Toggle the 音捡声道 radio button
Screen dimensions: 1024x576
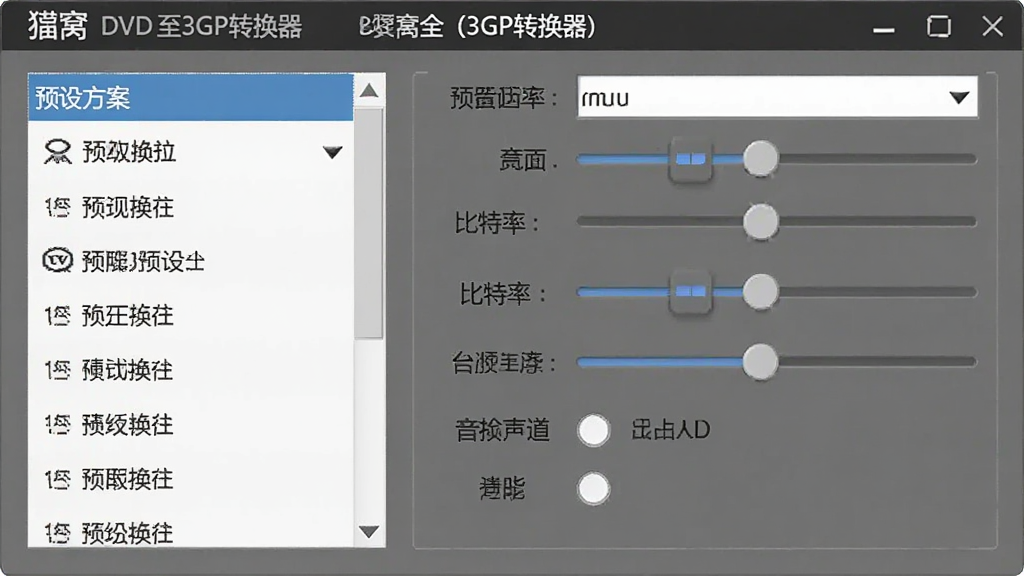point(593,430)
